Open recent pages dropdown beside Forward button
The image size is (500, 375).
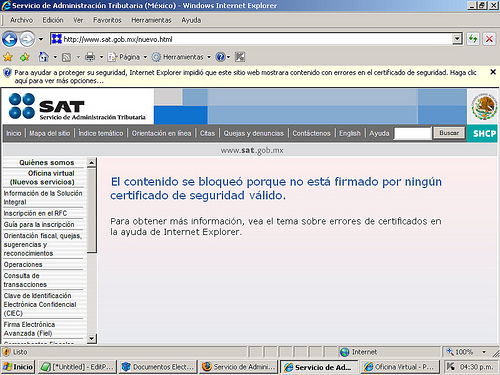tap(41, 39)
